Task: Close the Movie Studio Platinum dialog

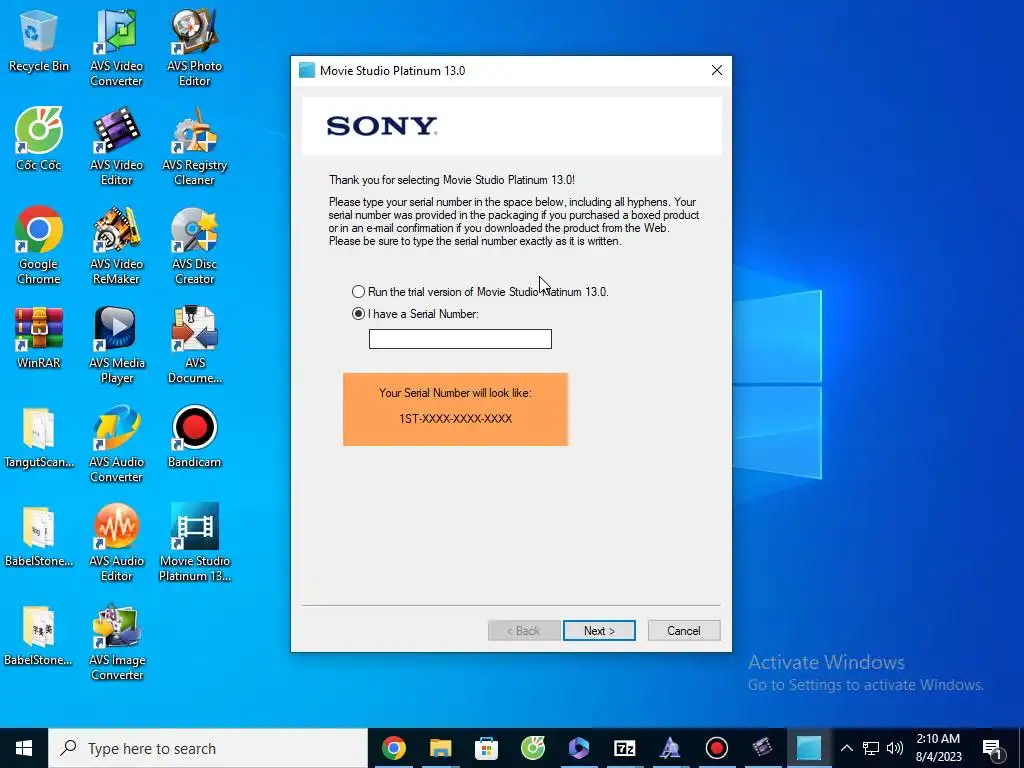Action: point(716,71)
